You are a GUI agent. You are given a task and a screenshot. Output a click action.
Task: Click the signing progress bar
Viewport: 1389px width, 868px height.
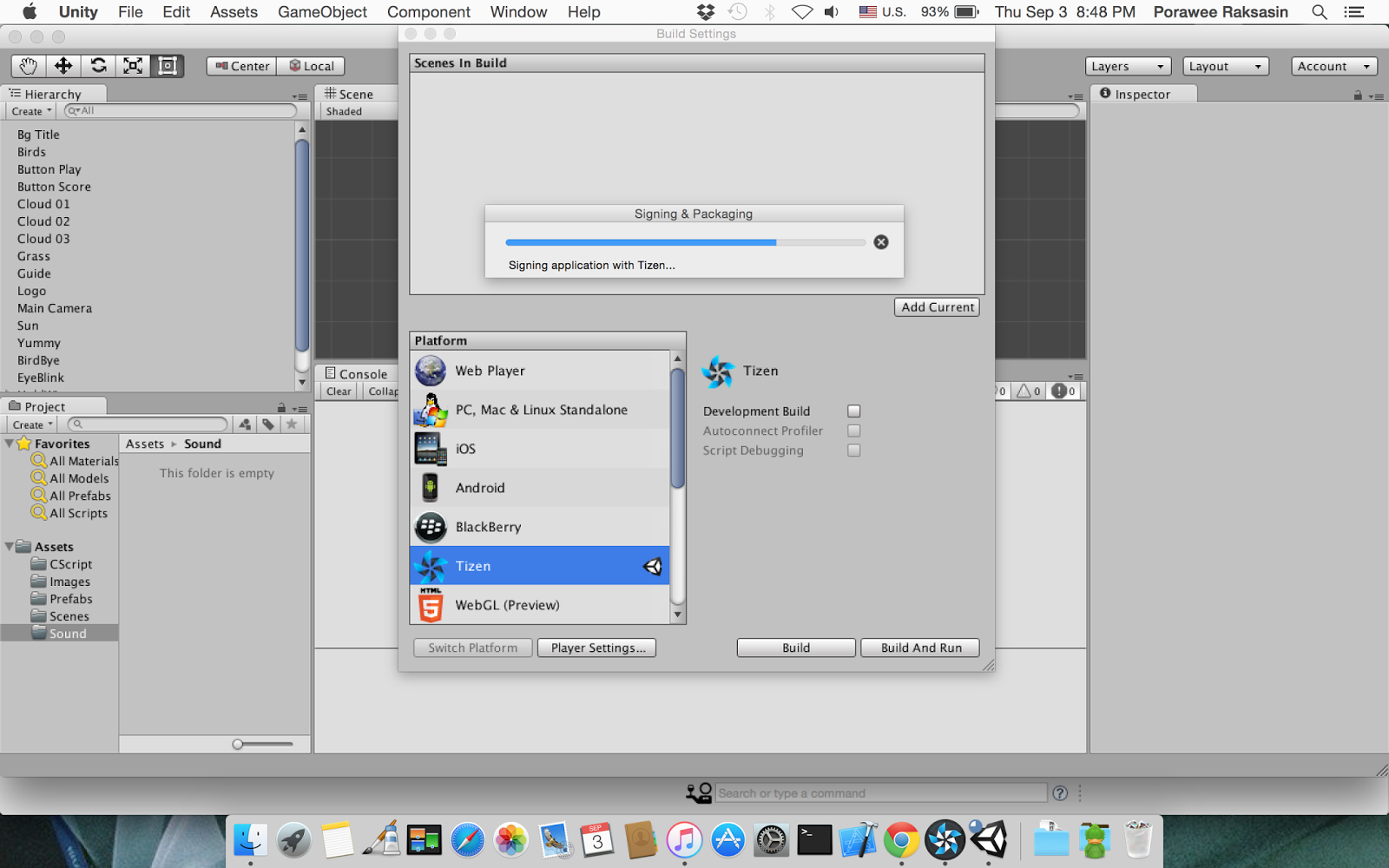coord(685,242)
